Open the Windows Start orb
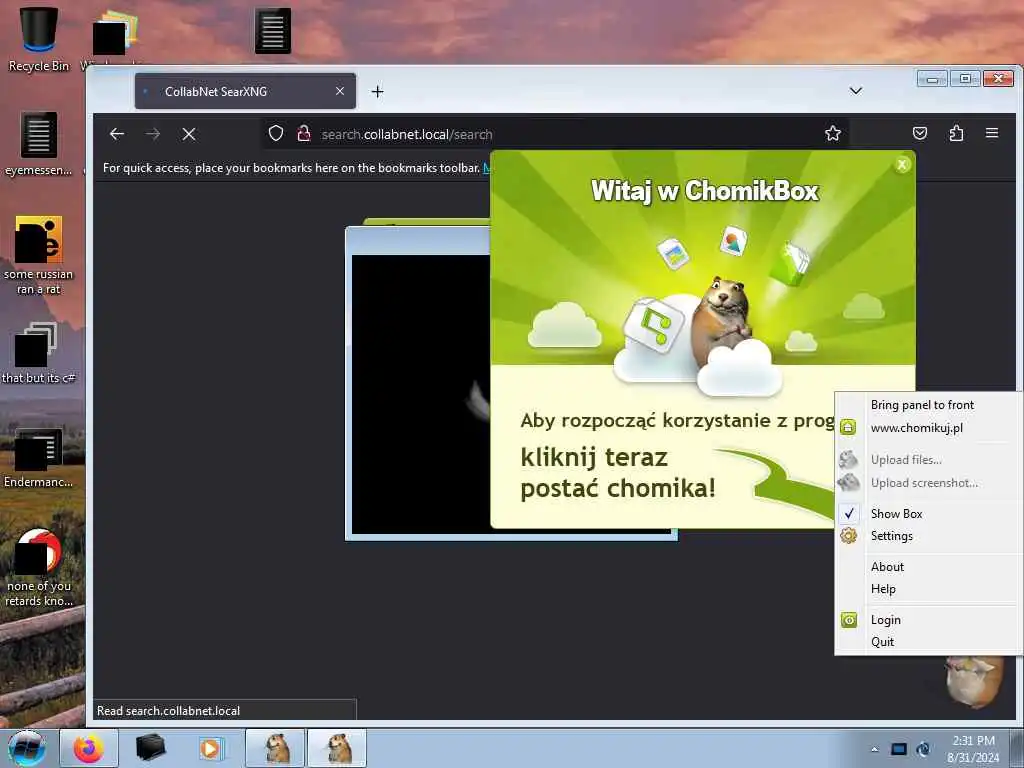 pyautogui.click(x=27, y=748)
